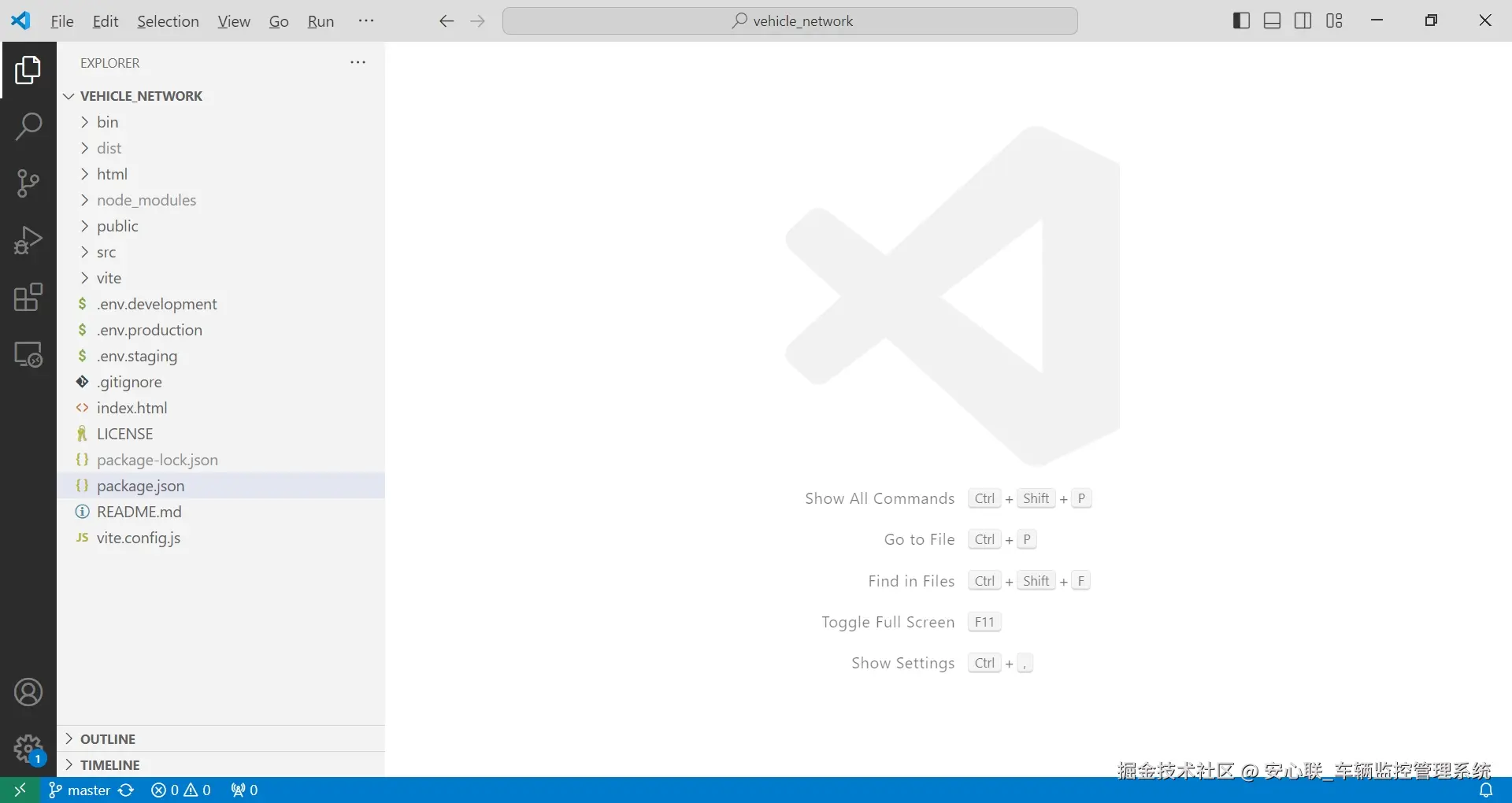Open Explorer views and more actions ellipsis

358,62
